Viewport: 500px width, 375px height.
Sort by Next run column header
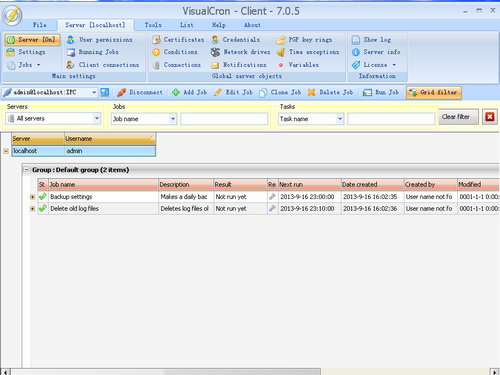click(x=309, y=184)
